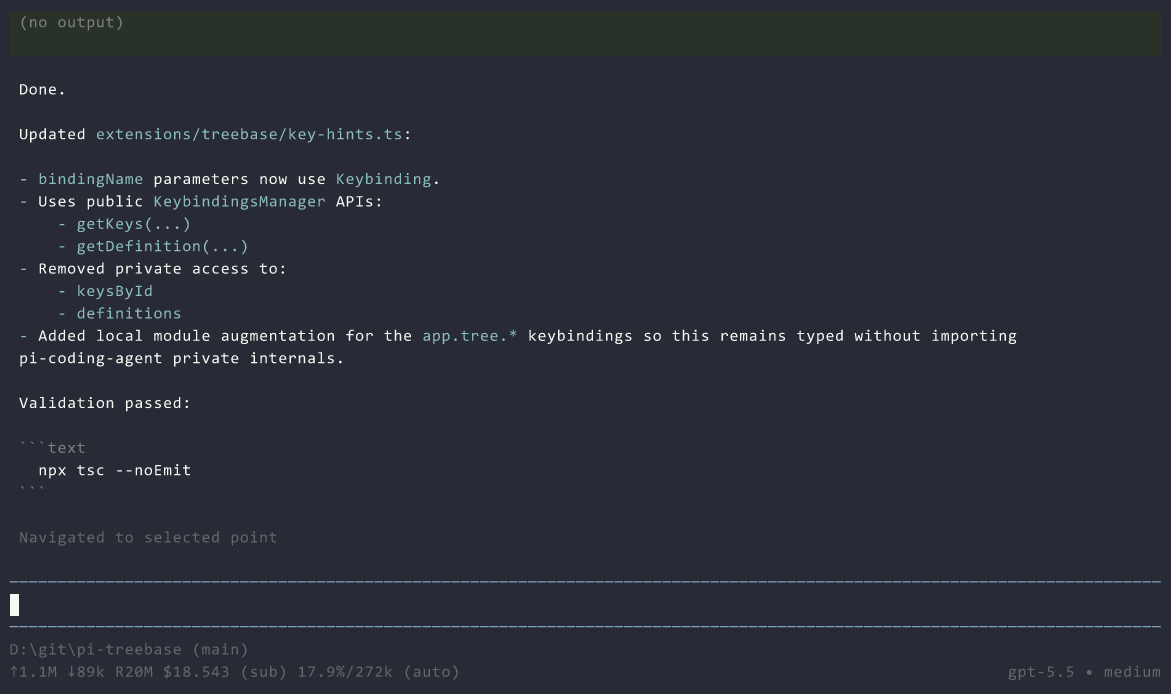Click the gpt-5.5 model name
The image size is (1171, 694).
tap(1041, 672)
